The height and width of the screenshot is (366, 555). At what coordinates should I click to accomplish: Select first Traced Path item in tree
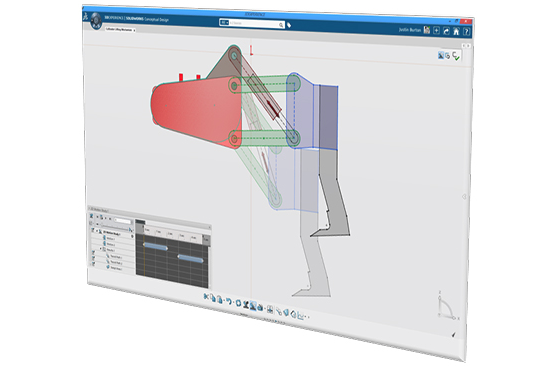coord(116,257)
